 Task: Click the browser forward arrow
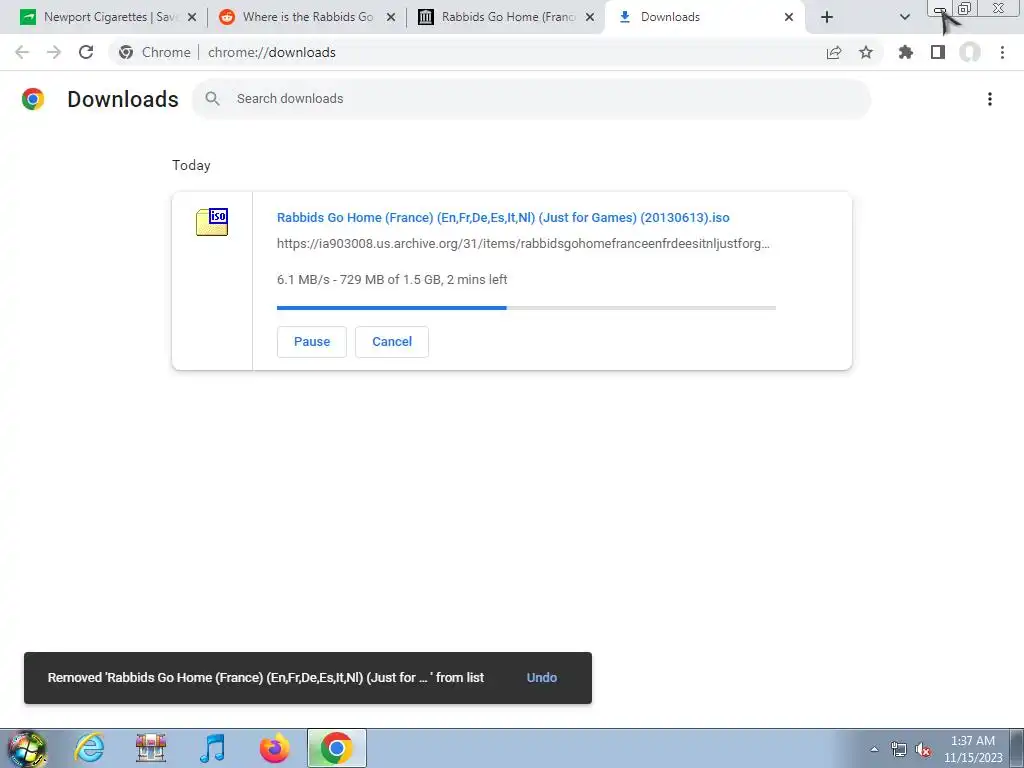tap(54, 52)
